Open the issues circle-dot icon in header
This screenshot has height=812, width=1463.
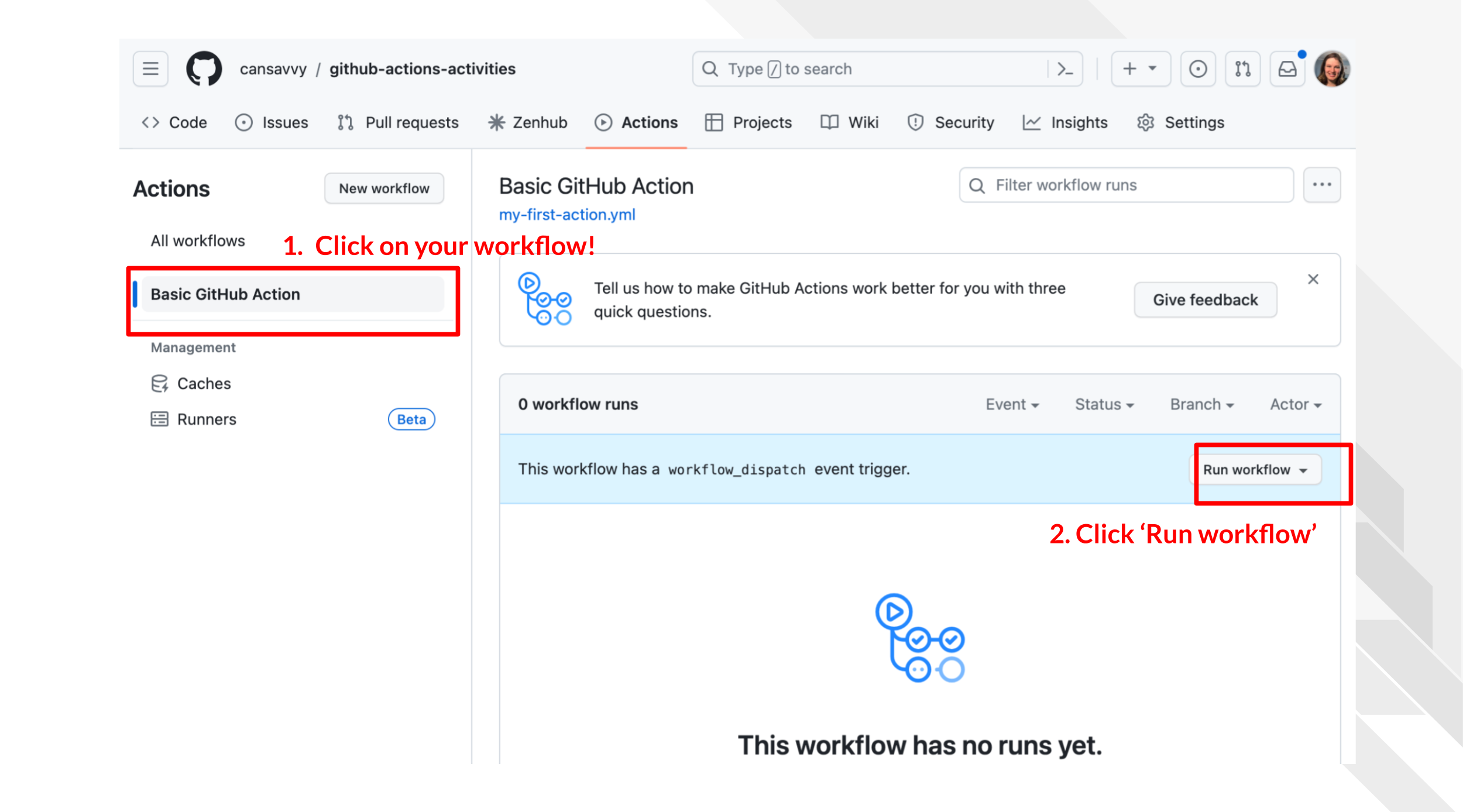pos(1198,69)
